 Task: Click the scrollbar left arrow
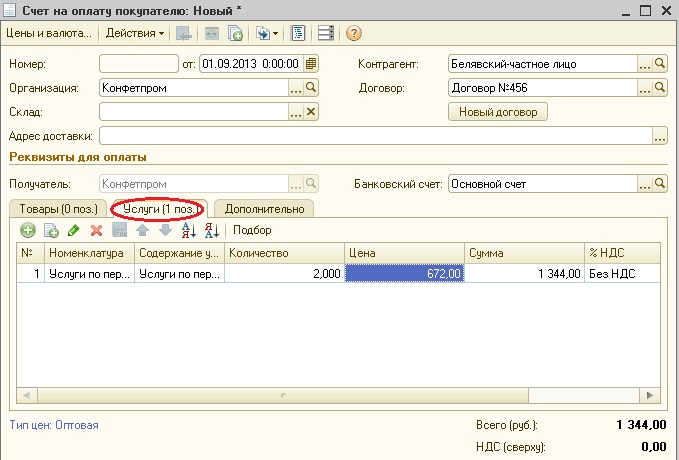(27, 395)
